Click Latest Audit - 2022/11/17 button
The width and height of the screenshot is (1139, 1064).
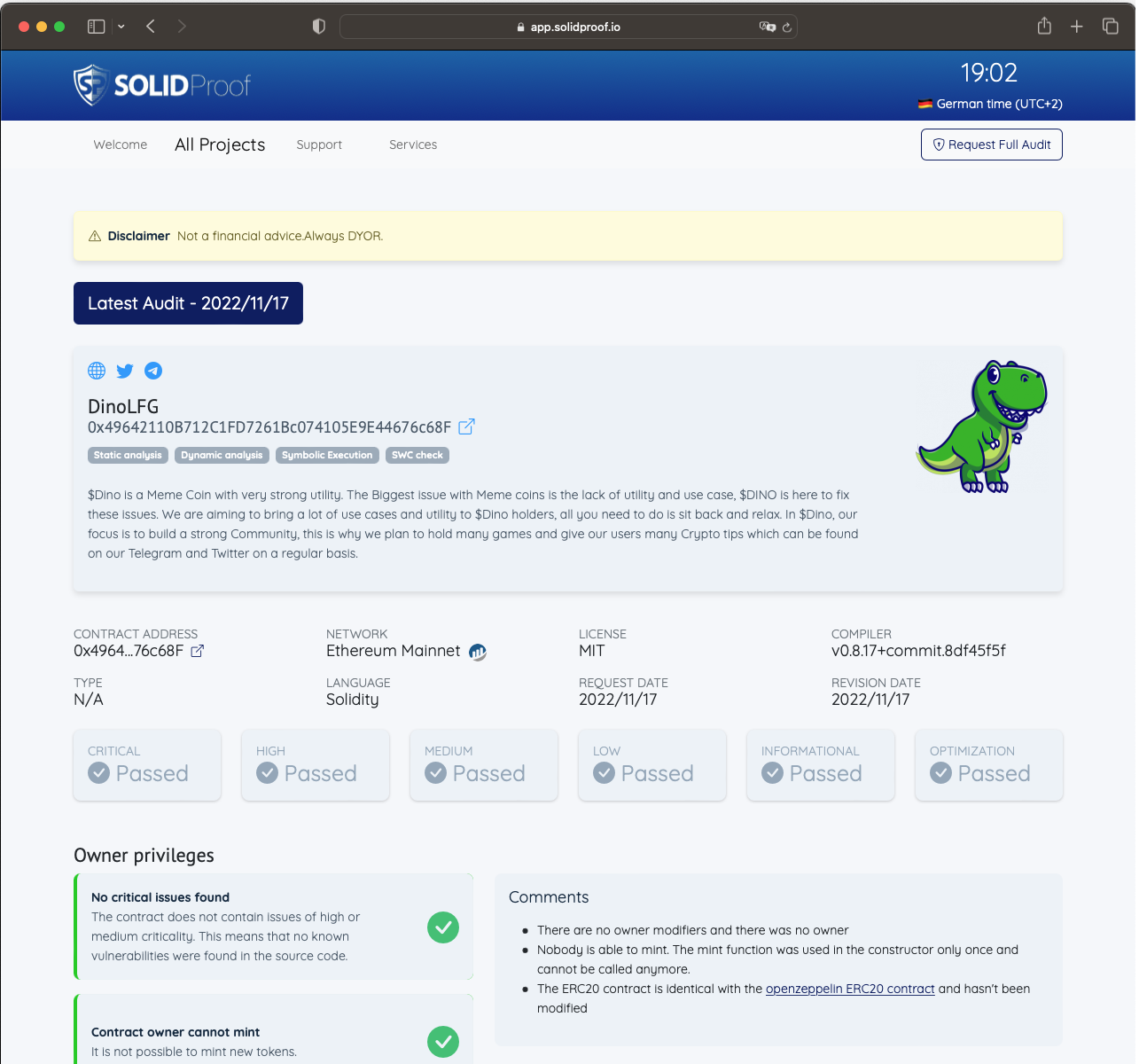188,303
